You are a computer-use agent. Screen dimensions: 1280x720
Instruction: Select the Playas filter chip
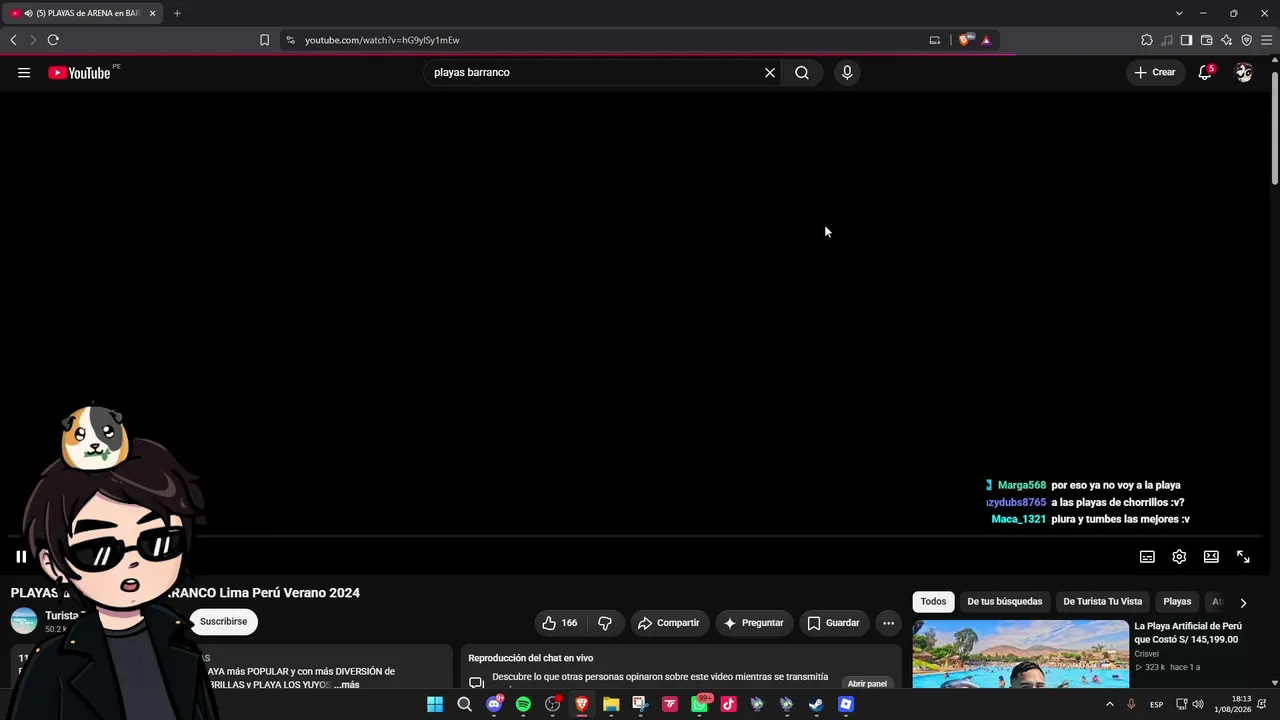1177,602
